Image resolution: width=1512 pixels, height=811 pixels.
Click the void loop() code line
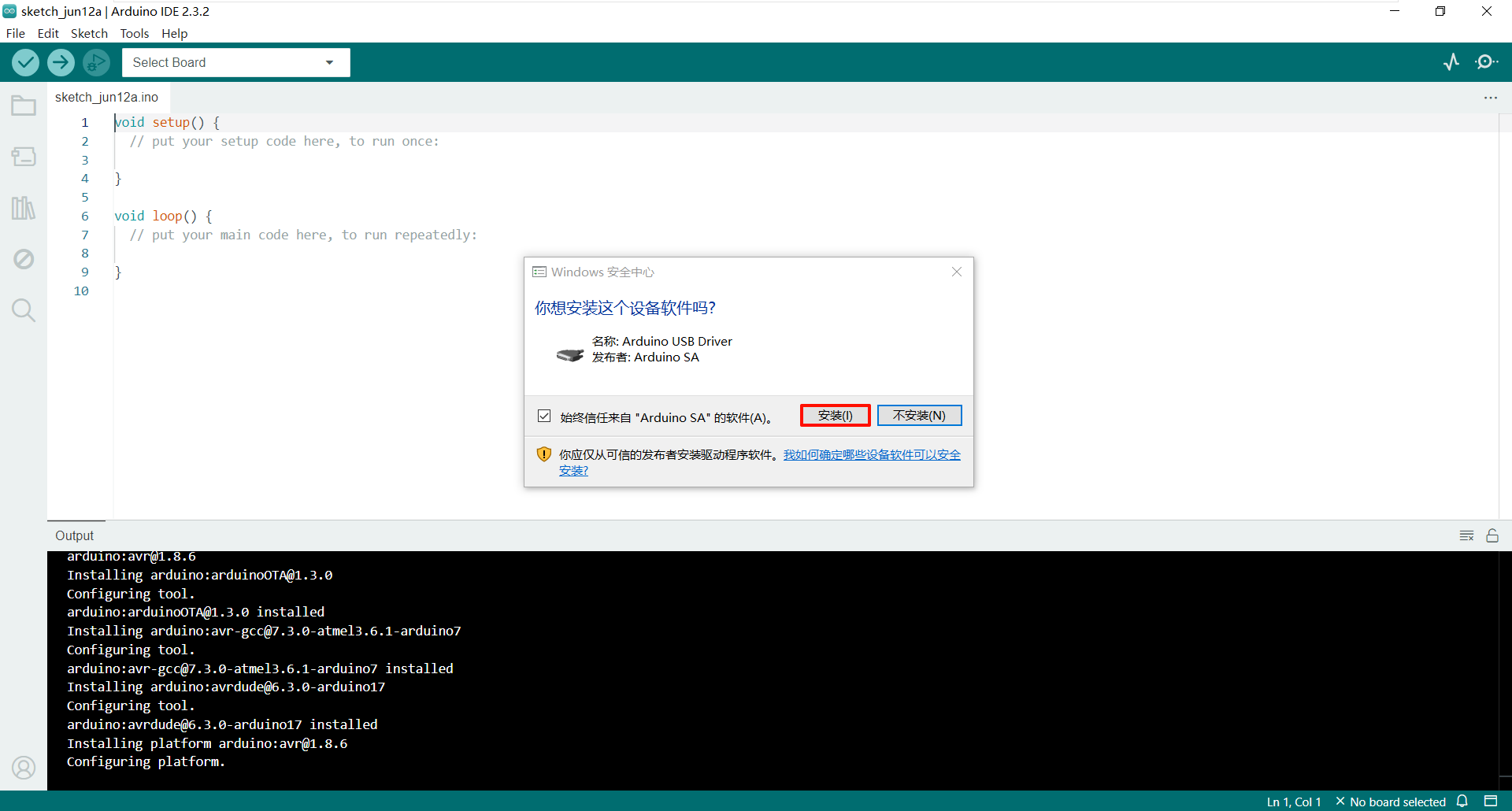click(163, 216)
